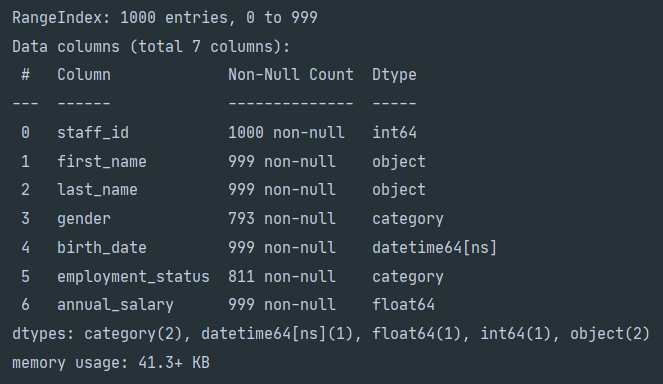Click '999 non-null' in the last_name row
Viewport: 663px width, 384px height.
click(282, 190)
